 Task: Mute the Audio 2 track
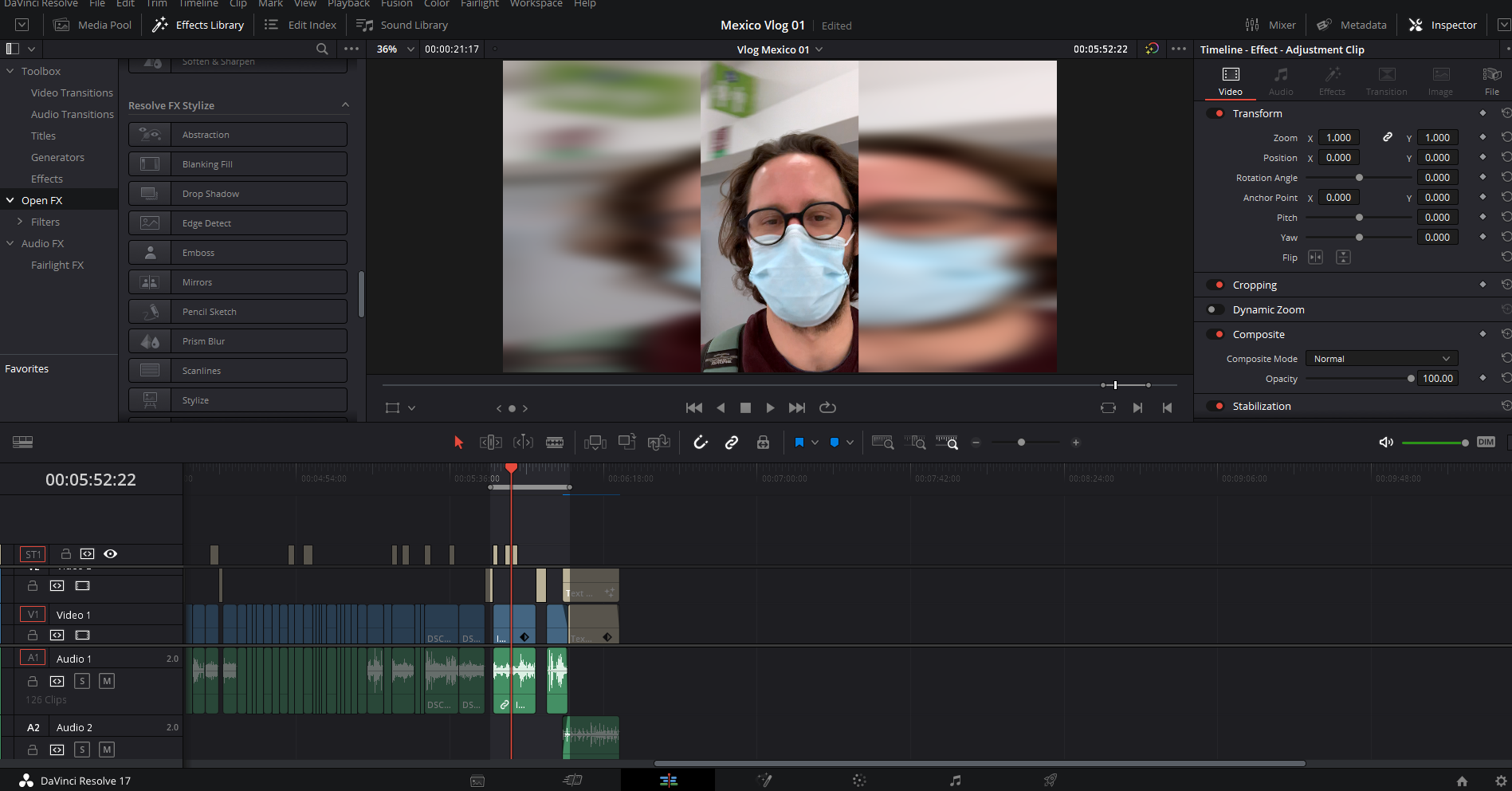coord(107,750)
